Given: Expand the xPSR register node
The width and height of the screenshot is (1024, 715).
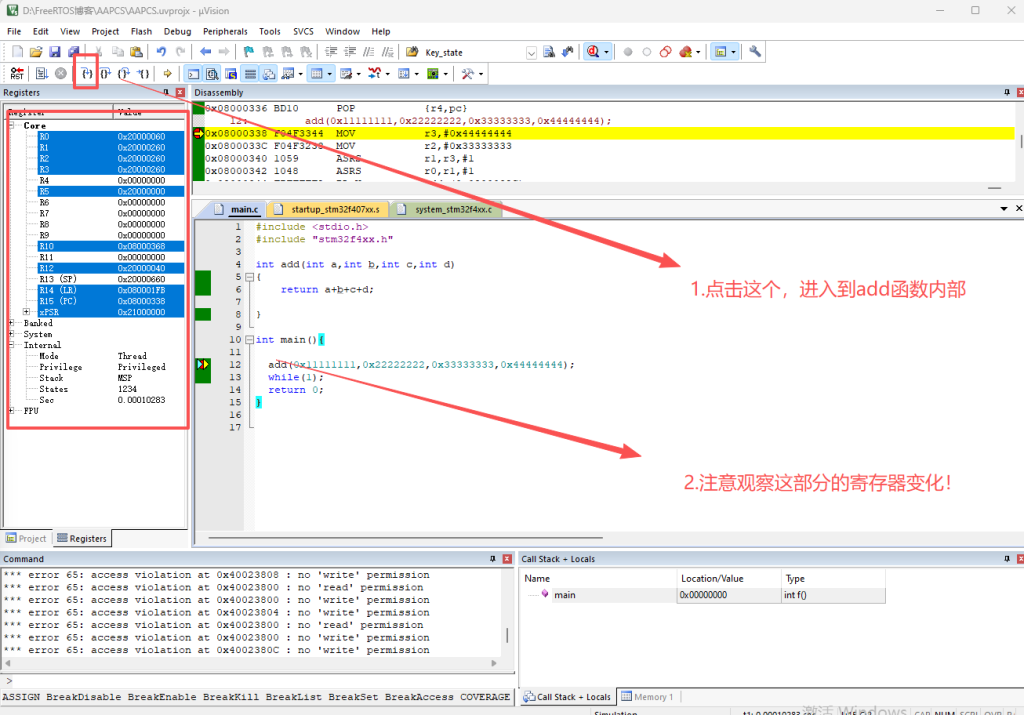Looking at the screenshot, I should pos(27,313).
